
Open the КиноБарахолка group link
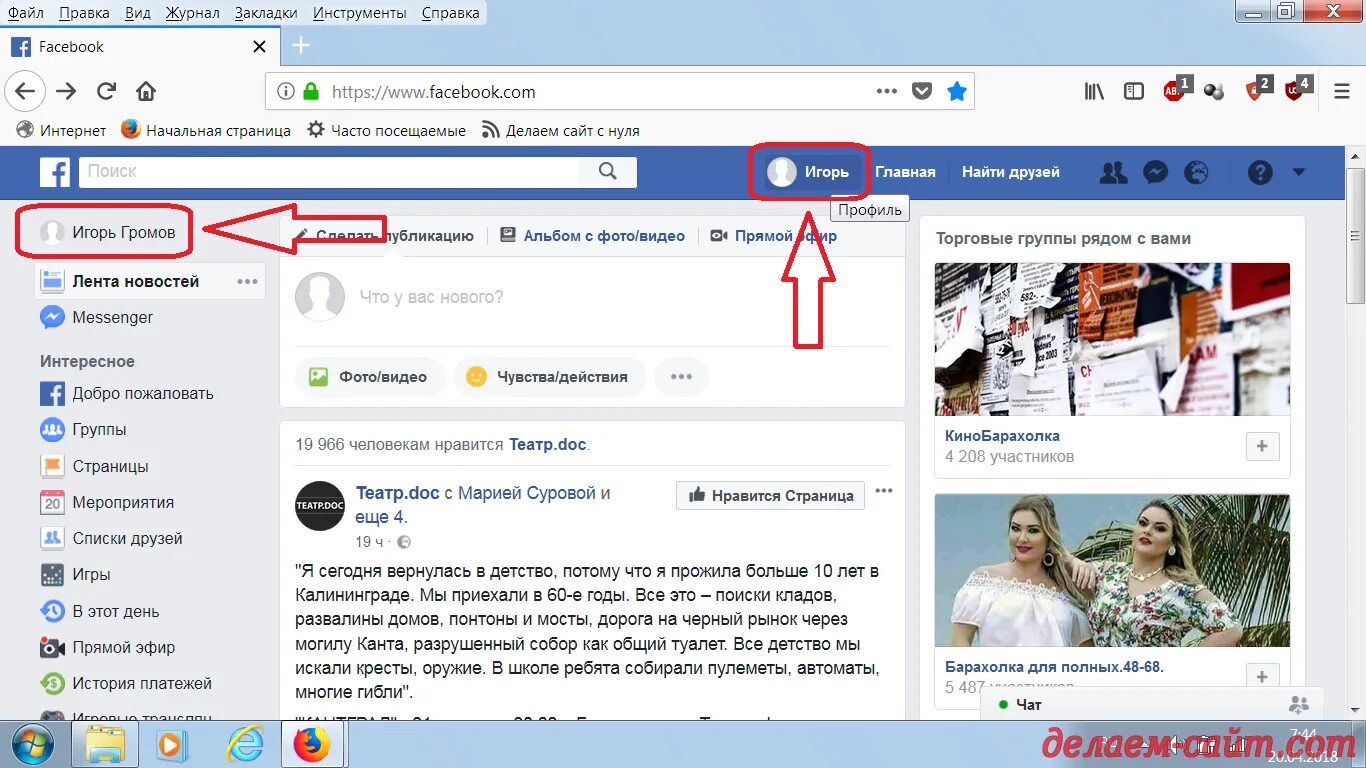(1002, 436)
